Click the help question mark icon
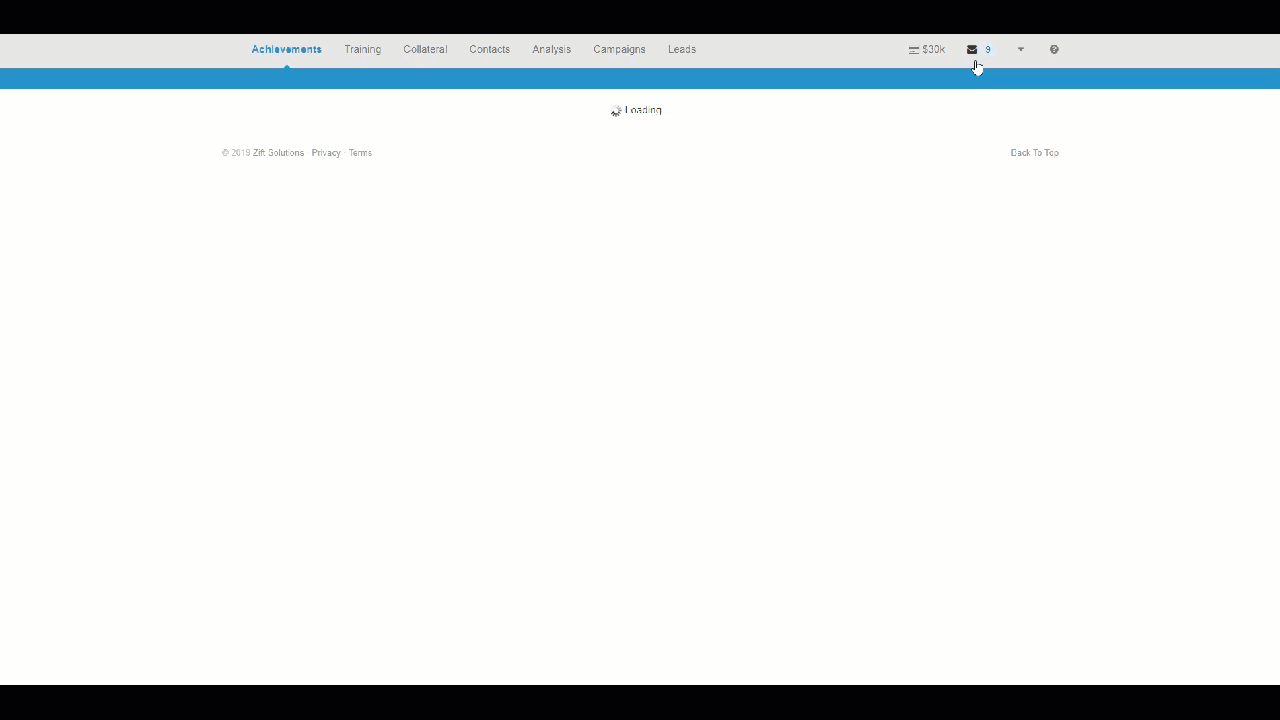1280x720 pixels. click(1054, 49)
